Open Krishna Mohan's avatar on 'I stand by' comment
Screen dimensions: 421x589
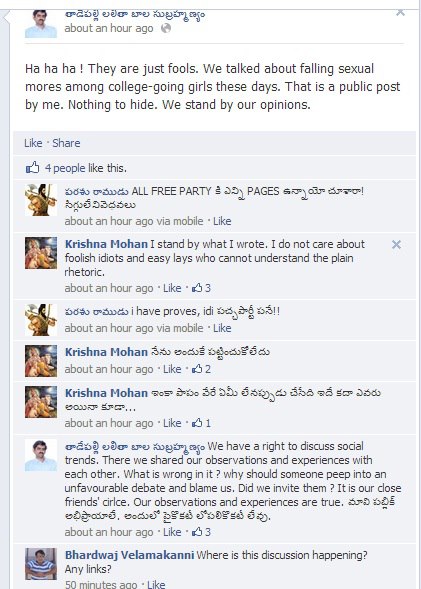[x=41, y=253]
